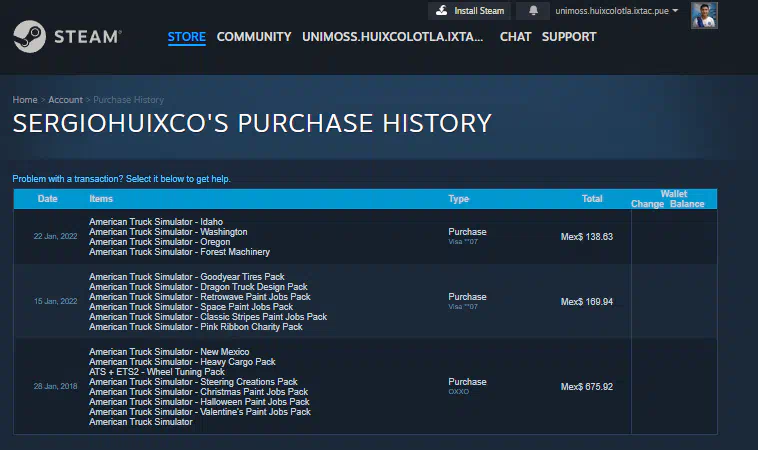The image size is (758, 450).
Task: Follow the Home breadcrumb link
Action: tap(25, 100)
